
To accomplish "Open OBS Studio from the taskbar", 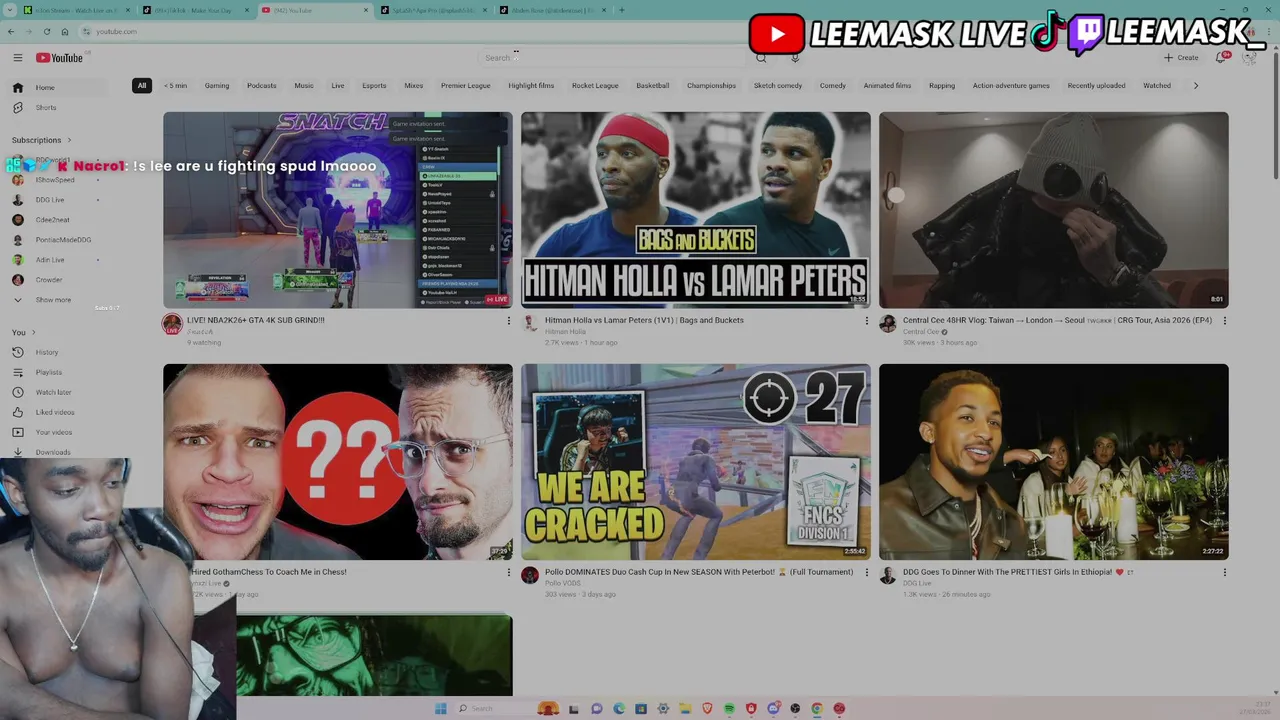I will point(795,708).
